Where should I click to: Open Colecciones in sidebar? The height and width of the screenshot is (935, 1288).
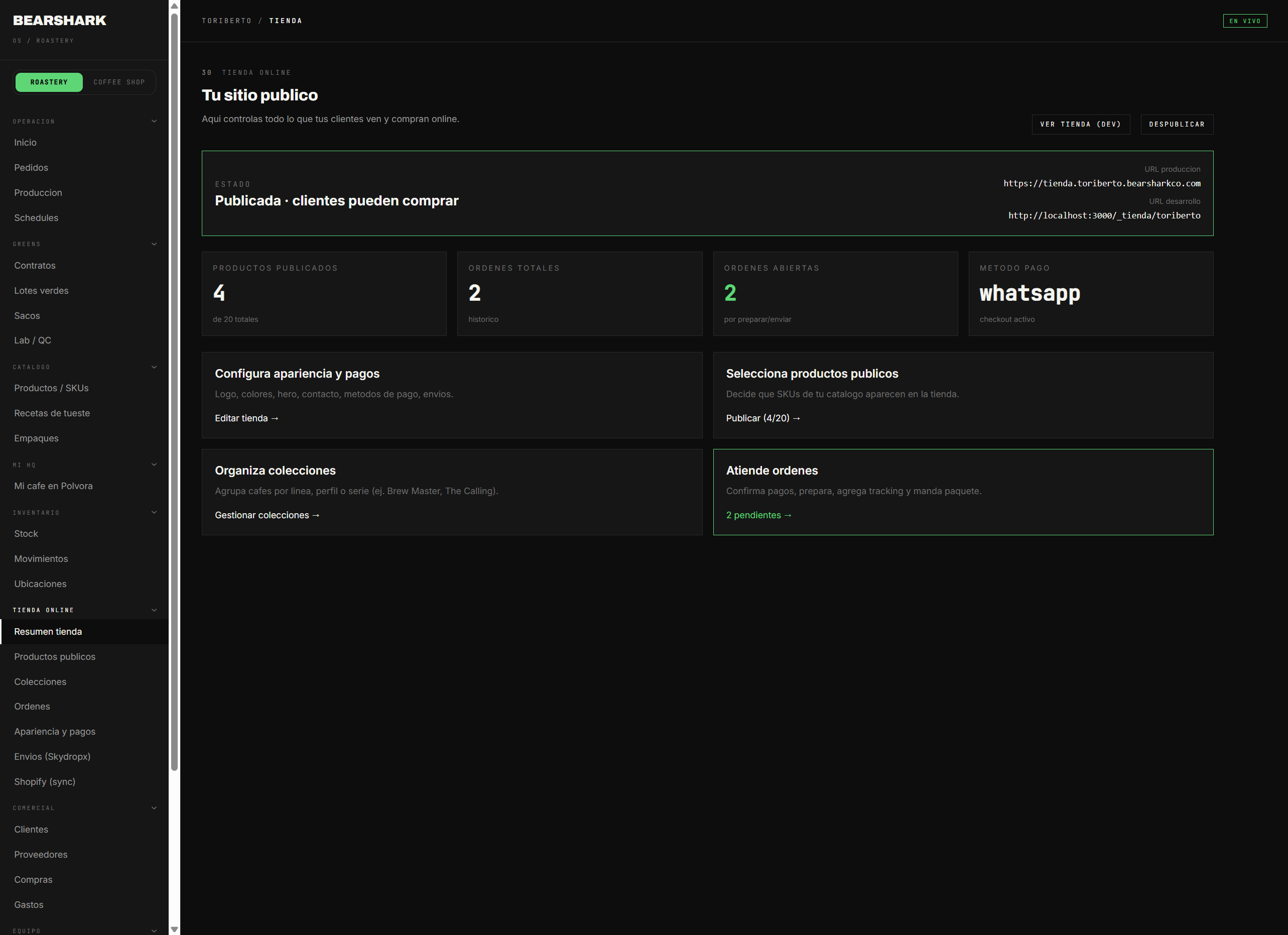tap(84, 681)
